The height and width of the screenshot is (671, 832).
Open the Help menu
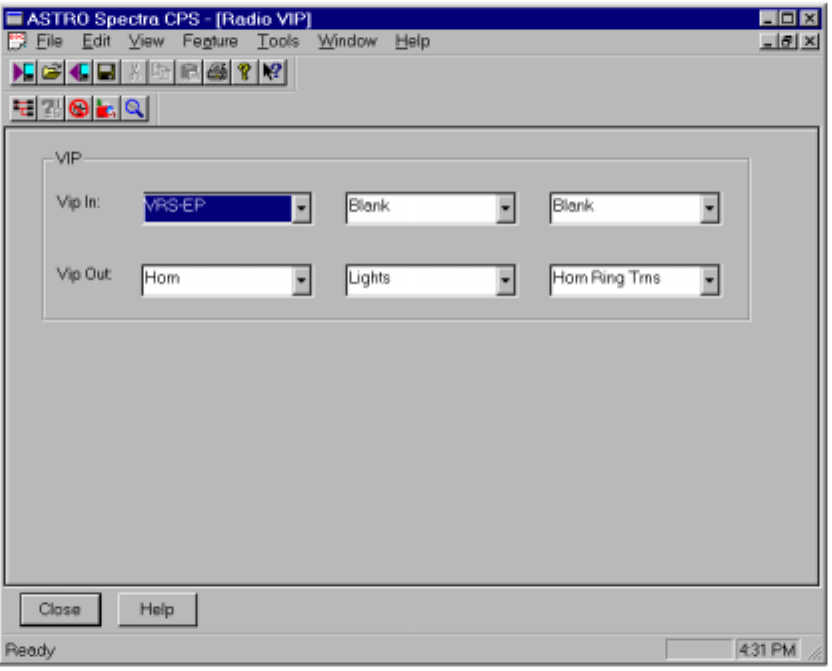(412, 41)
